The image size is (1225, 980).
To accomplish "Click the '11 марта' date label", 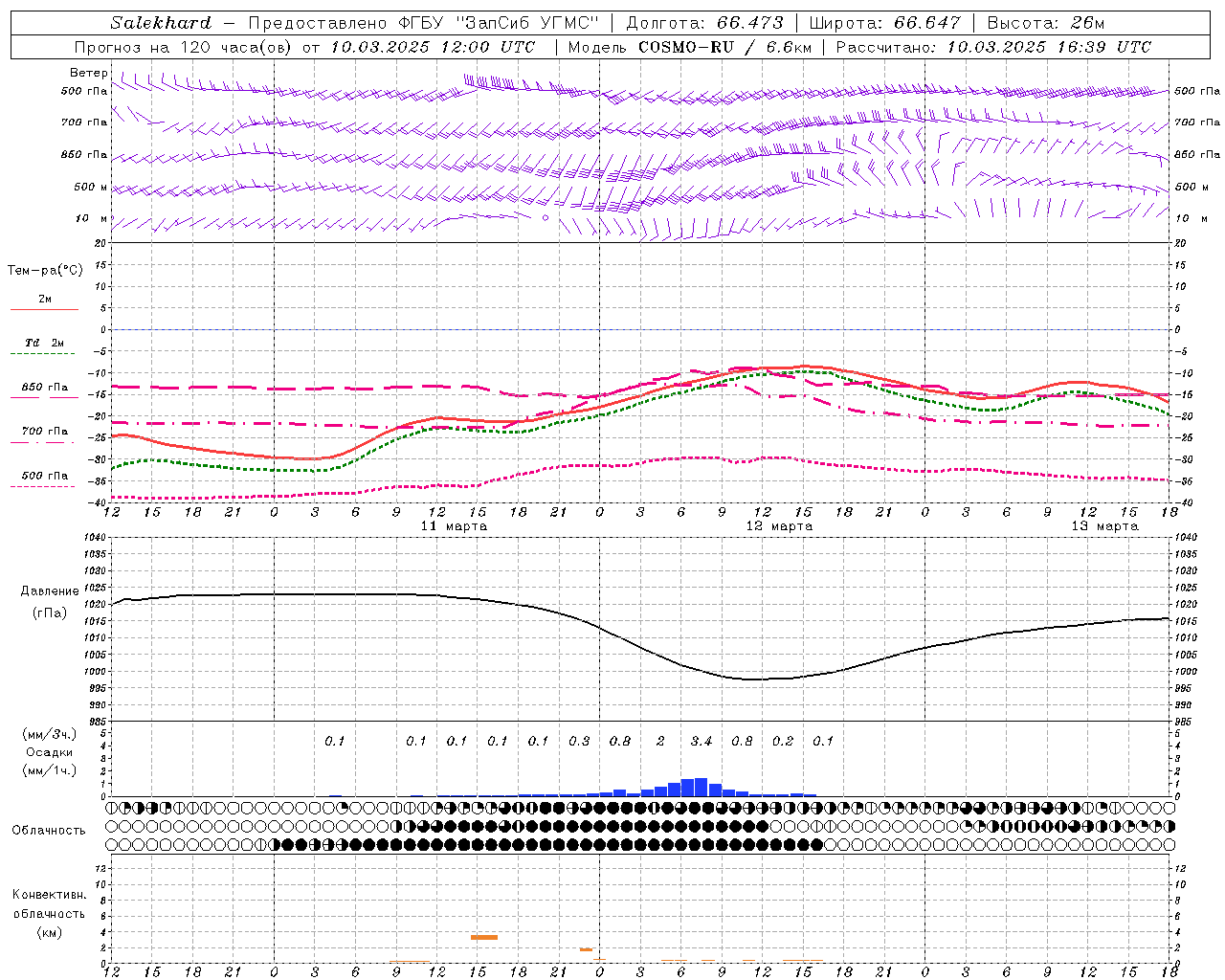I will click(x=454, y=526).
